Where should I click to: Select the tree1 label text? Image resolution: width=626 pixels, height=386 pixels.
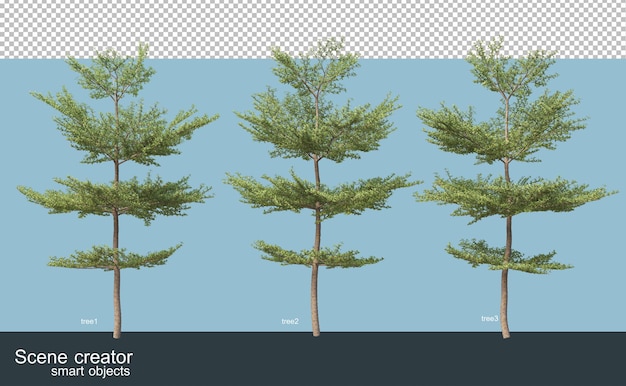coord(89,321)
